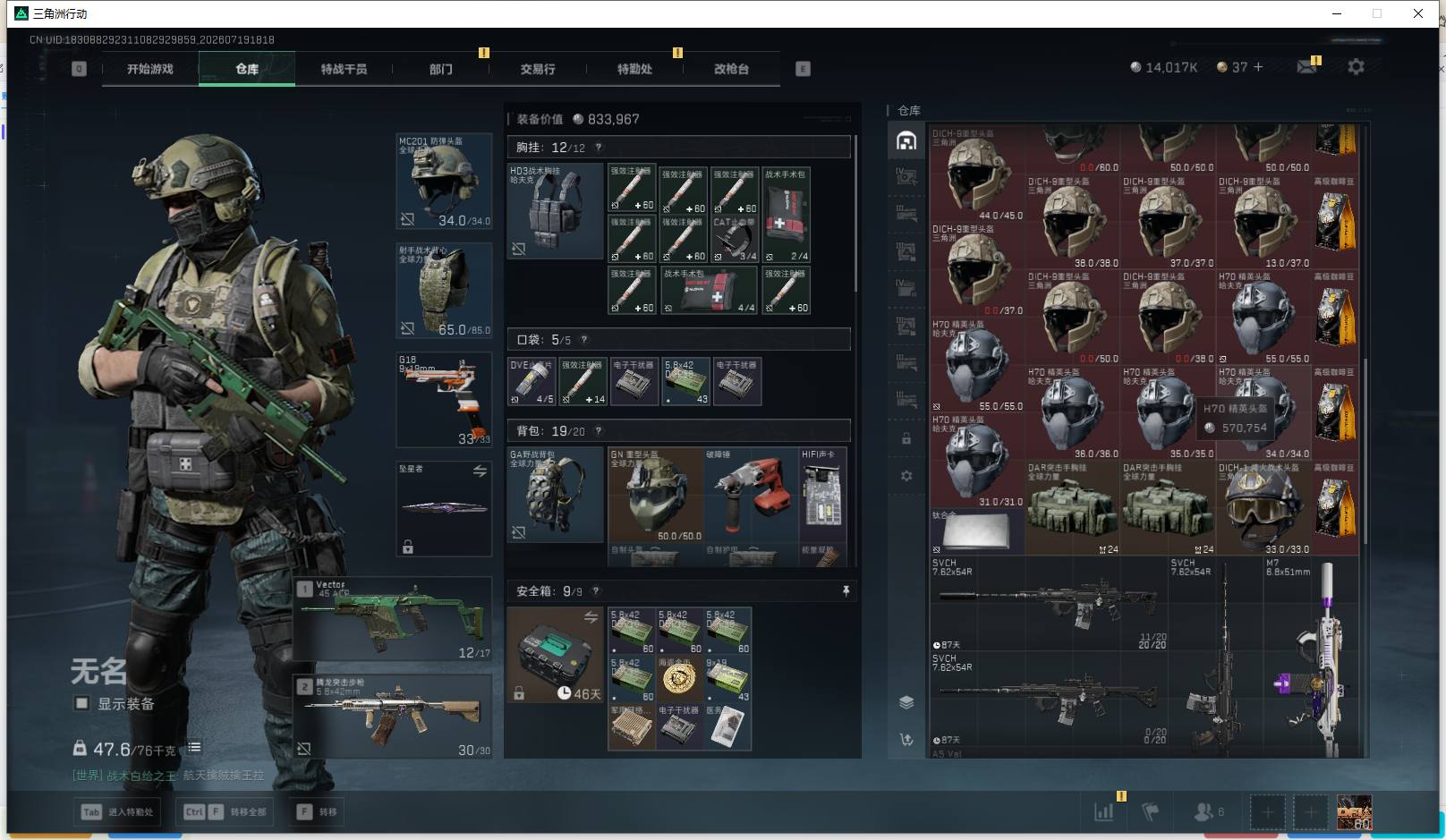Click the stacked layers sort icon
Image resolution: width=1446 pixels, height=840 pixels.
pos(906,702)
